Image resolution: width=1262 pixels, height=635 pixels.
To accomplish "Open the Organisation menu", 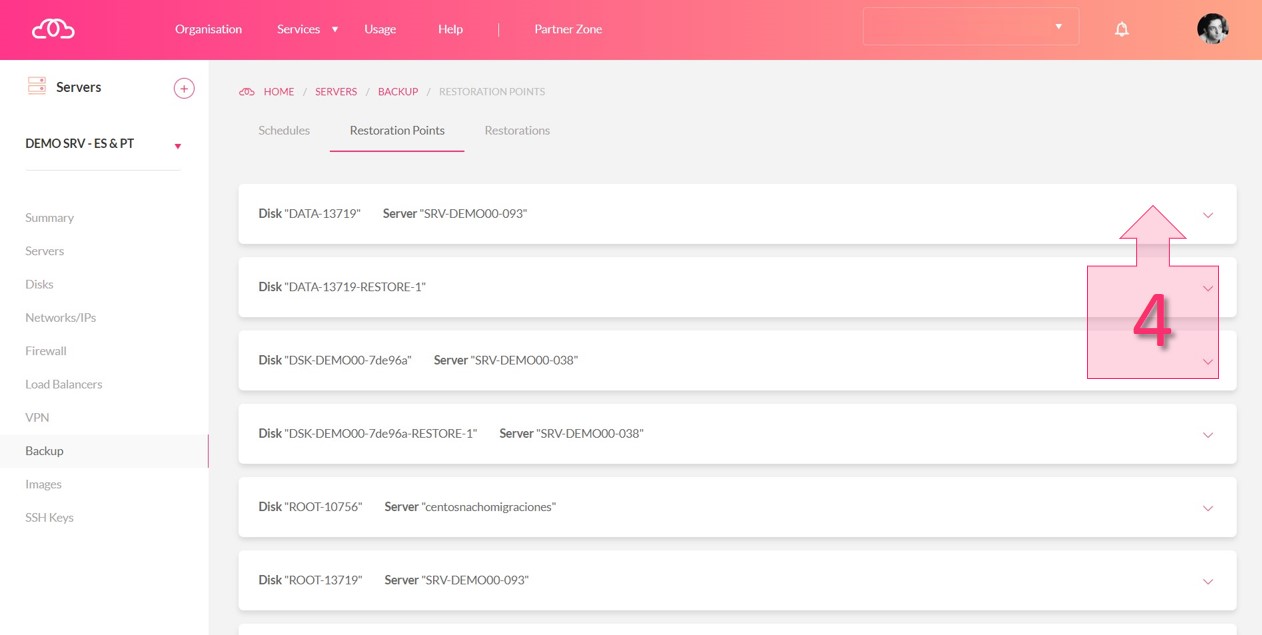I will pyautogui.click(x=208, y=29).
